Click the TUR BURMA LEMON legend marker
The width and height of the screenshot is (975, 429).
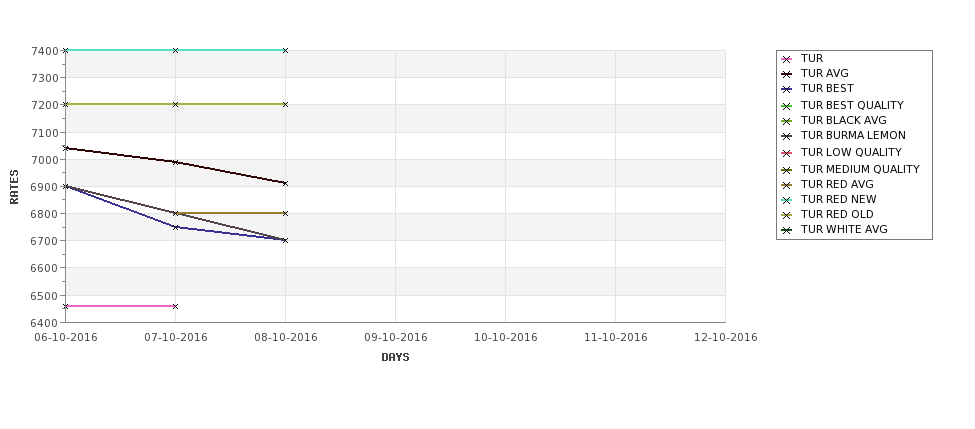(x=787, y=136)
